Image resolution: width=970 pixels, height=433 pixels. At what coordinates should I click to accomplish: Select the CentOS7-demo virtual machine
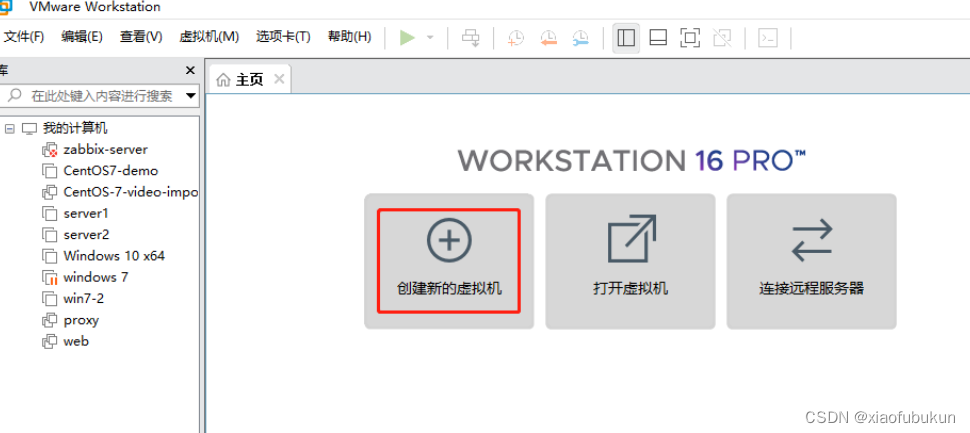coord(111,171)
